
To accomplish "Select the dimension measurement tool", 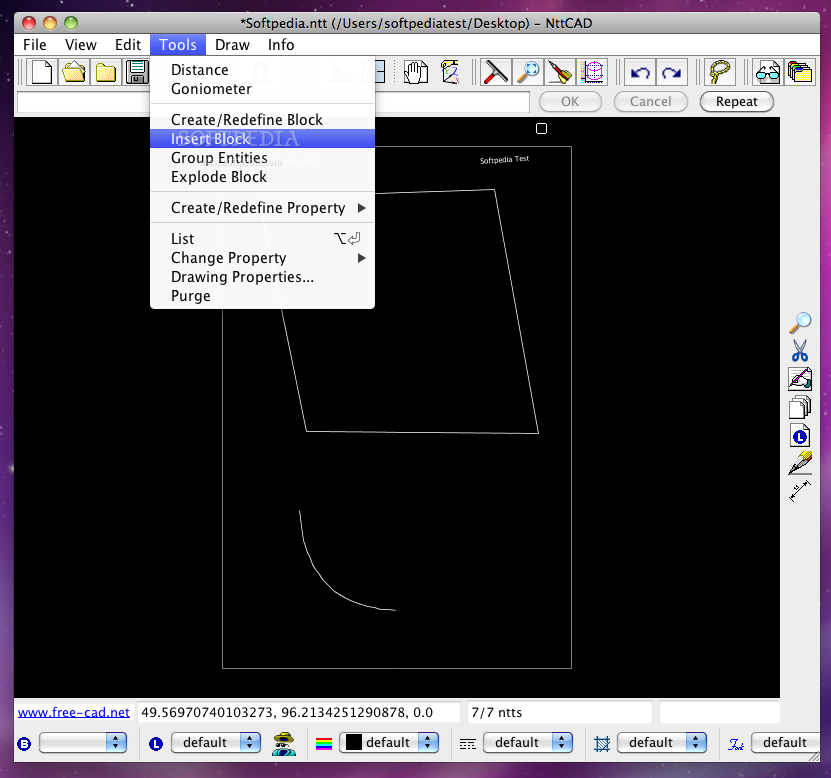I will point(800,491).
